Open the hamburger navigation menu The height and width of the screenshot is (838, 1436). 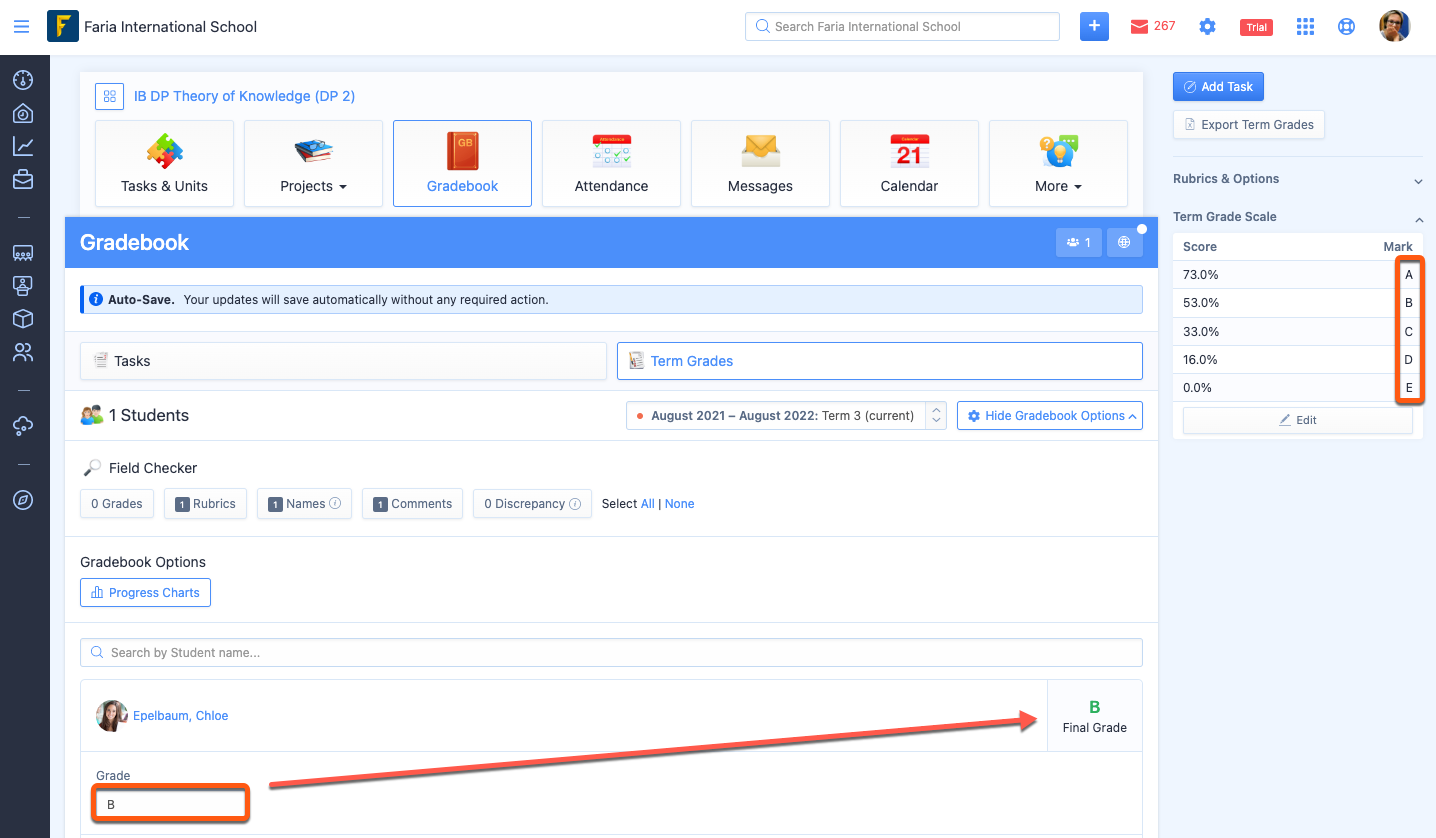click(21, 27)
